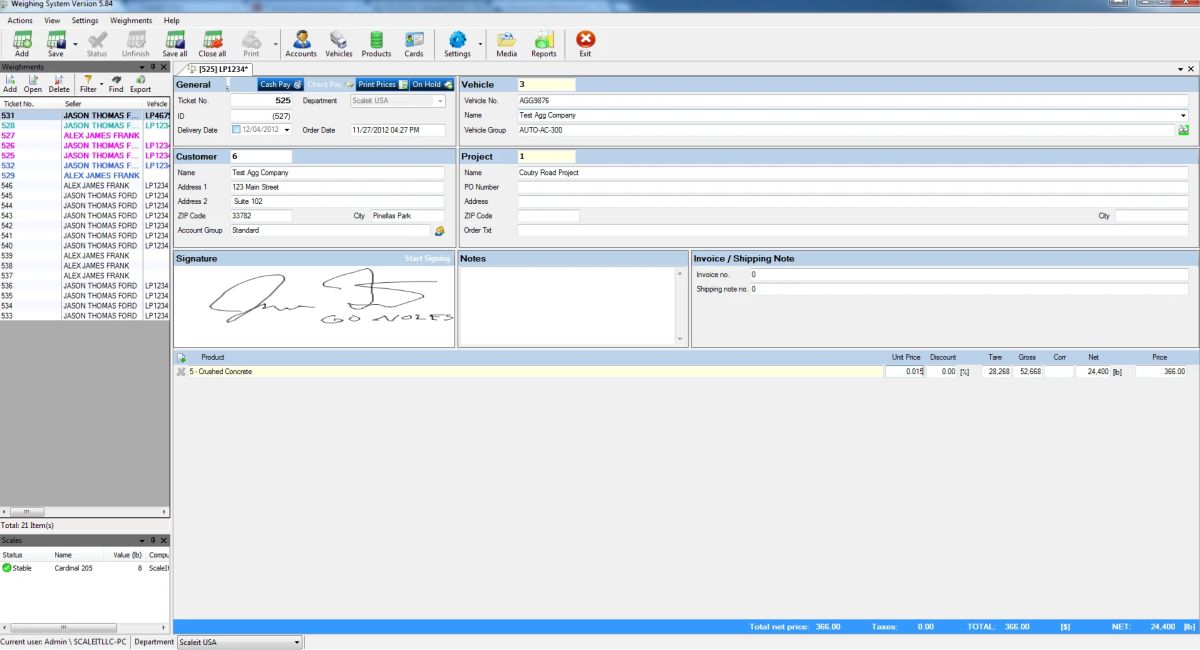This screenshot has width=1200, height=650.
Task: Click the Invoice no. field
Action: point(968,274)
